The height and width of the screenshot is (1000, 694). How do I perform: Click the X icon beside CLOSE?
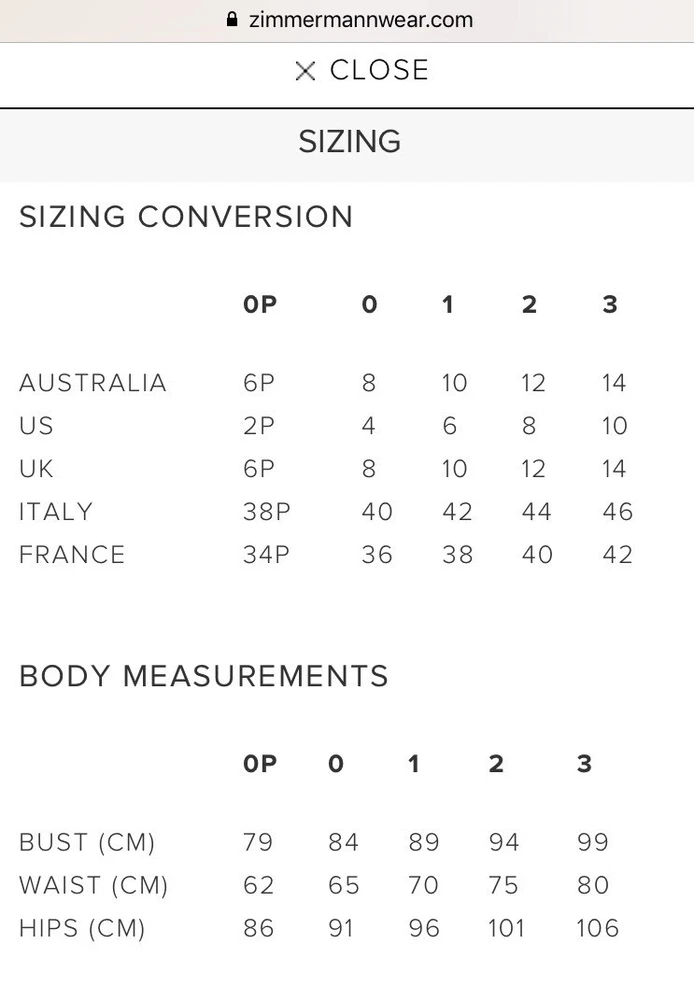click(305, 70)
